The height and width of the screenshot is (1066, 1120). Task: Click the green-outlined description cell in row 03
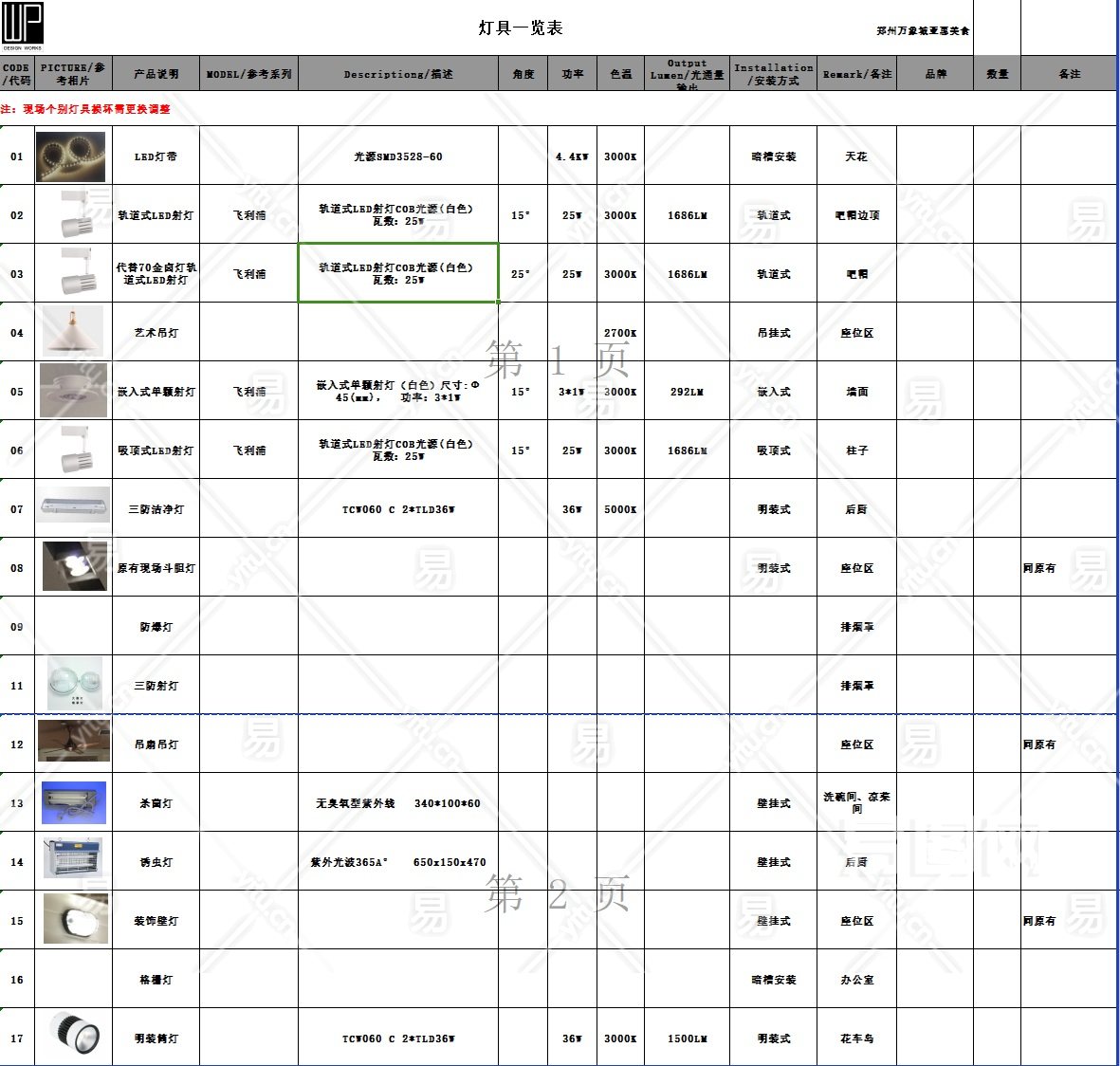[398, 273]
